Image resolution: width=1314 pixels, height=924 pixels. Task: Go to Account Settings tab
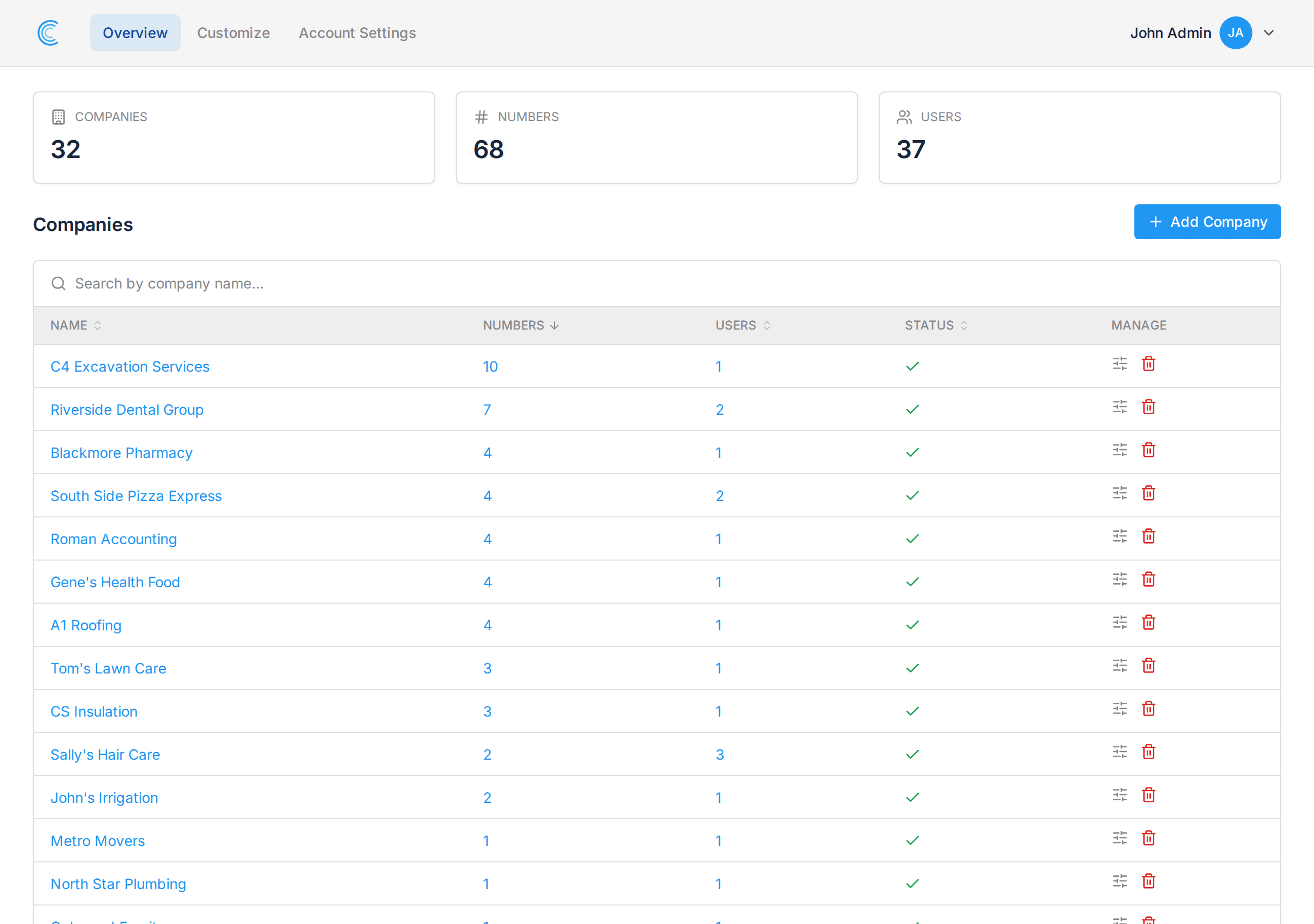click(x=357, y=33)
